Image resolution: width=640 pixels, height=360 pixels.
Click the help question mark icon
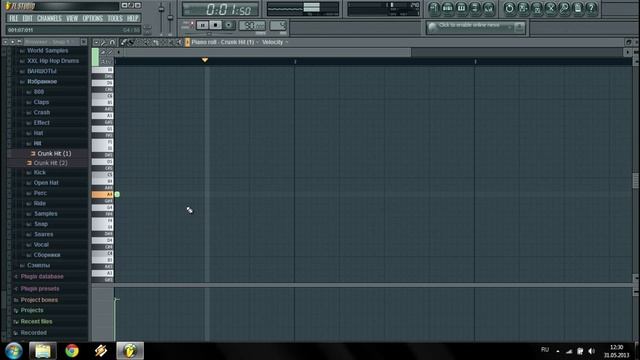pyautogui.click(x=591, y=9)
